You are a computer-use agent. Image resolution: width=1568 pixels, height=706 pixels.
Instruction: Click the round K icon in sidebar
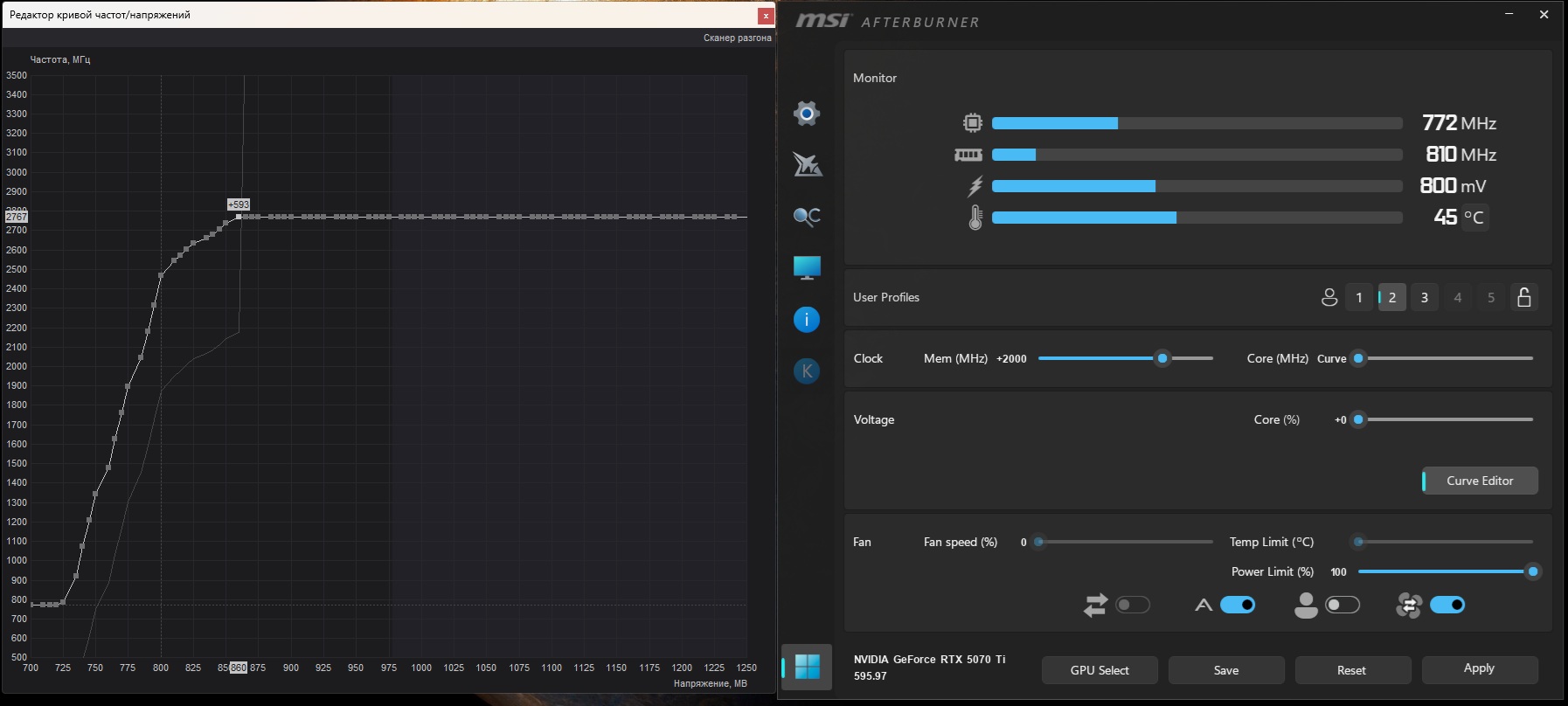[806, 371]
